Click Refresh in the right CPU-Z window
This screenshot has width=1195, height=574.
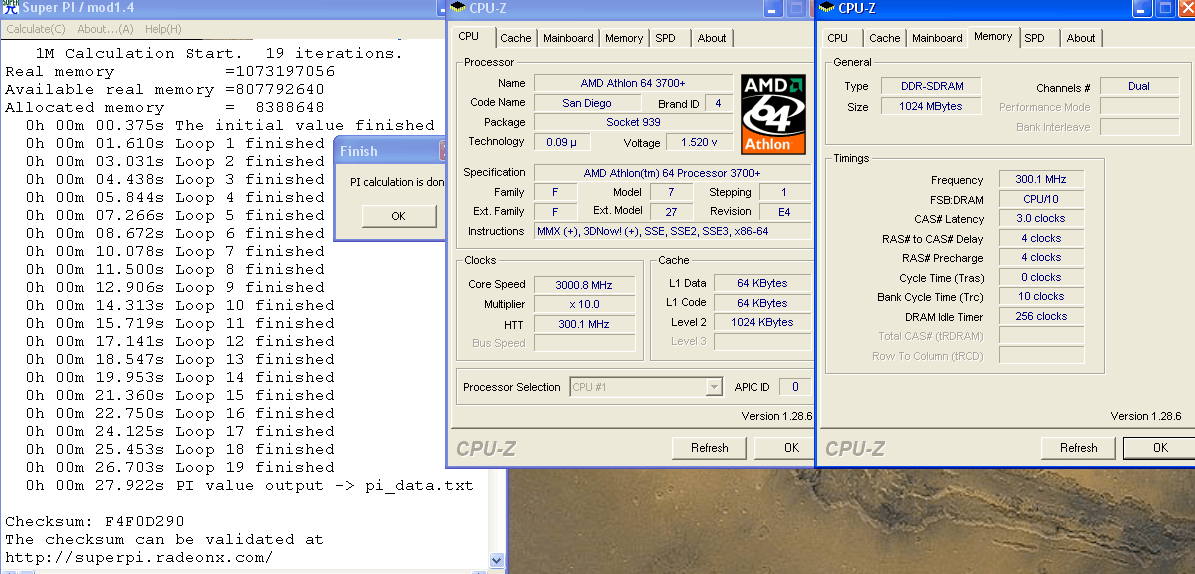pyautogui.click(x=1078, y=447)
